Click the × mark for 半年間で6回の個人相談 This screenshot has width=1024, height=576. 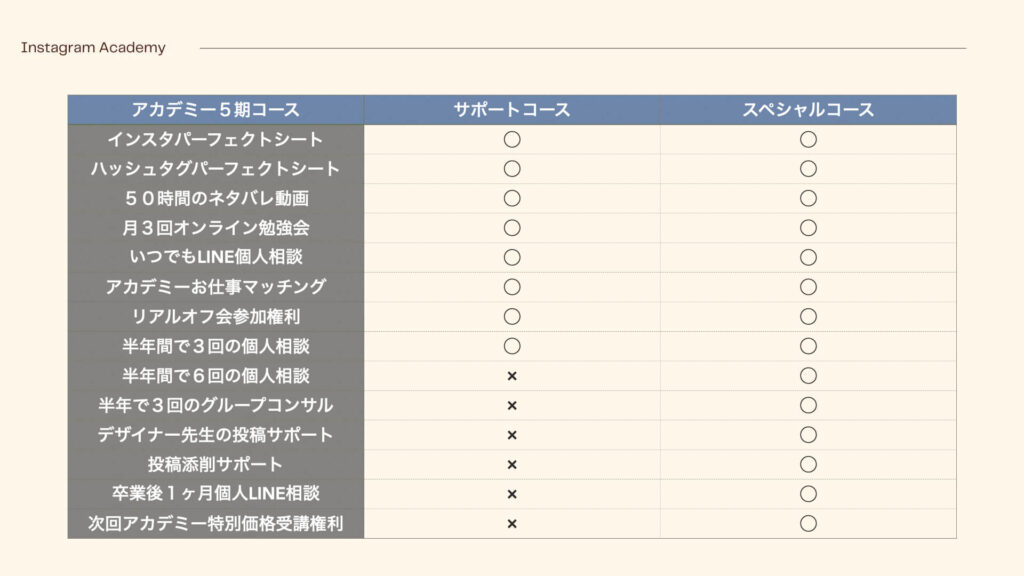(512, 376)
